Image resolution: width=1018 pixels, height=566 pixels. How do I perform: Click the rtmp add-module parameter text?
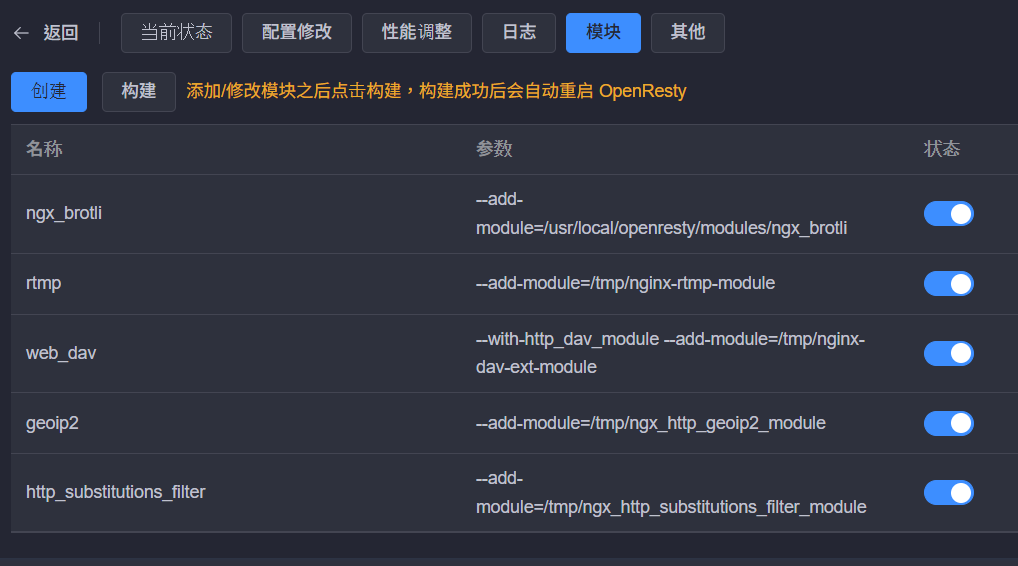[x=625, y=284]
